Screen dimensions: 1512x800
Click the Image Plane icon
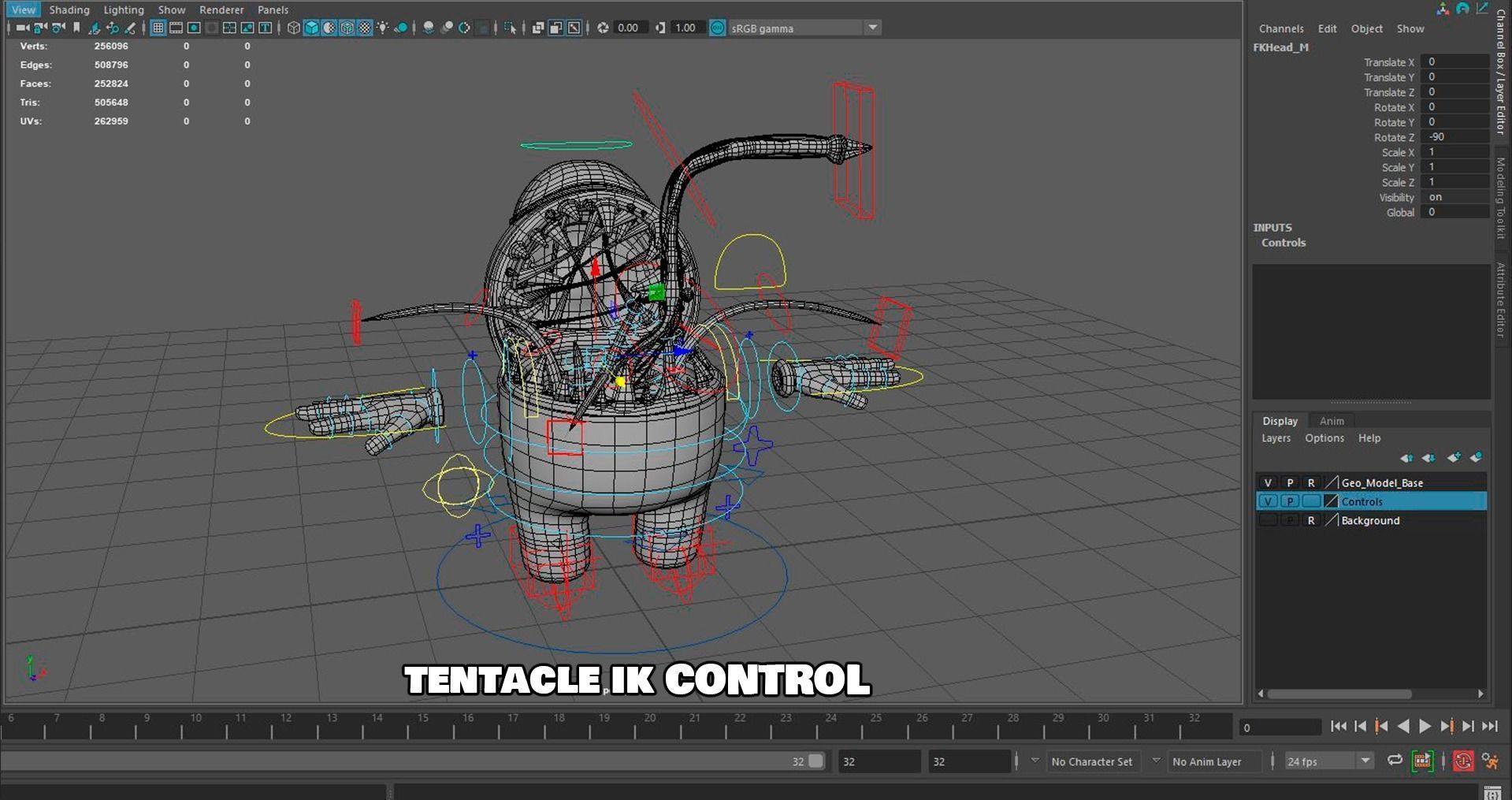[x=95, y=28]
